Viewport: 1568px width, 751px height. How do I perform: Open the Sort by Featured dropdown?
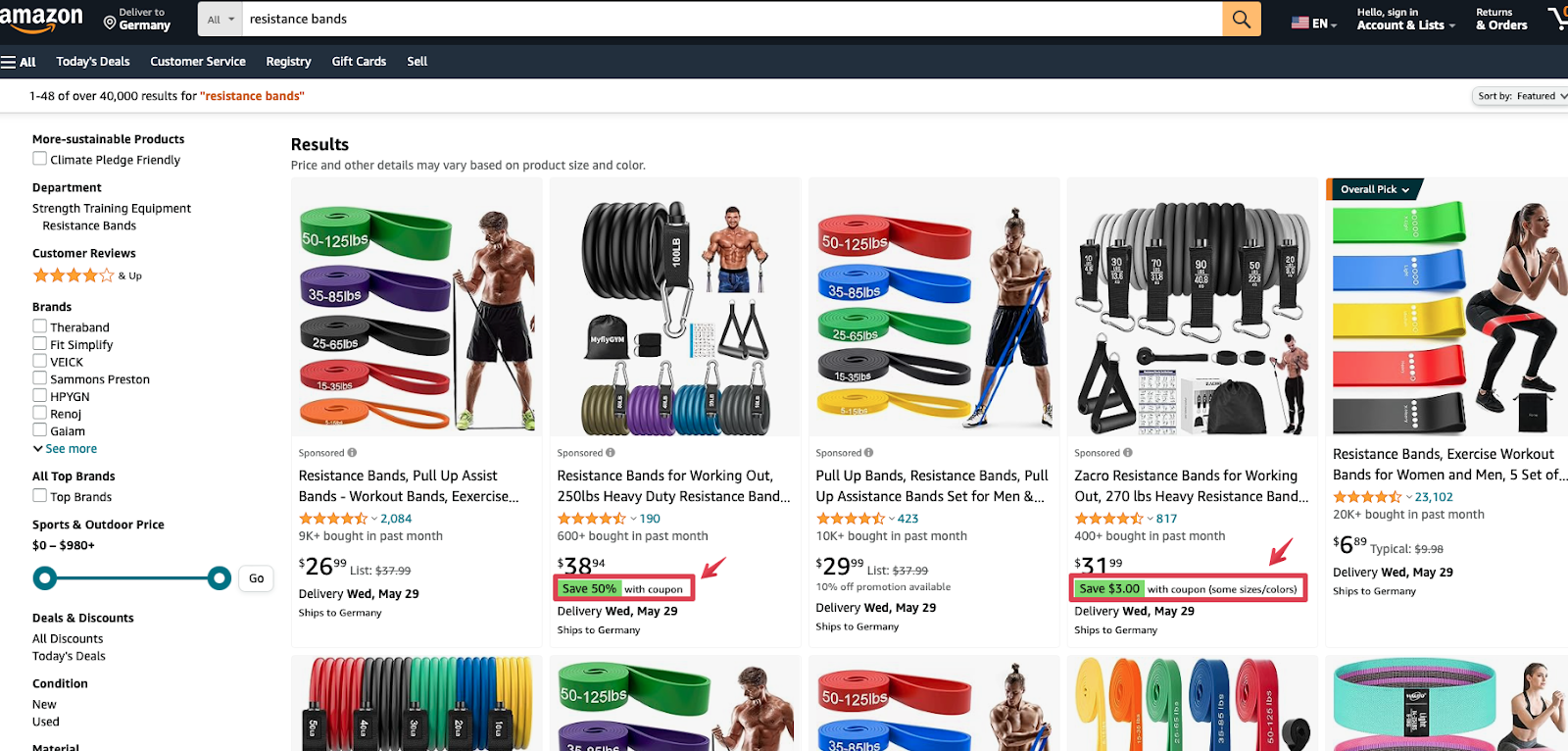[1519, 95]
